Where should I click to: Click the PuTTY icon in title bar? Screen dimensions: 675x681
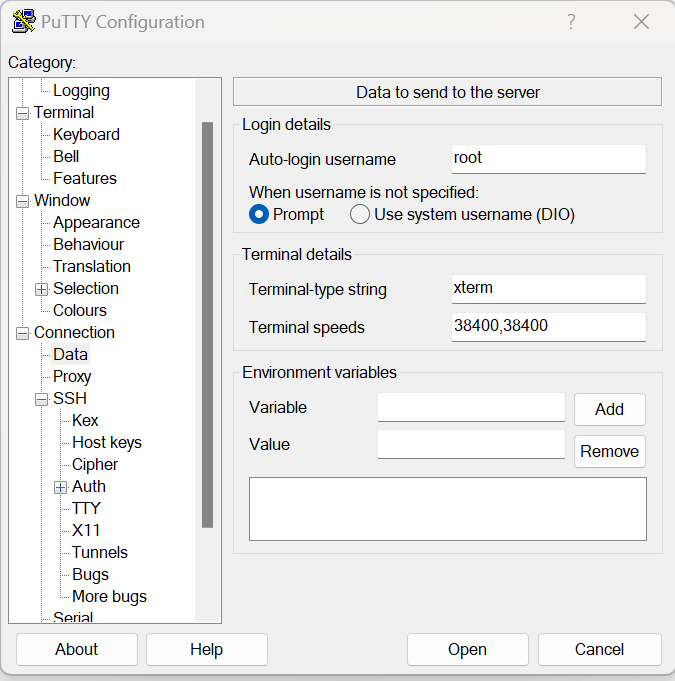(23, 21)
